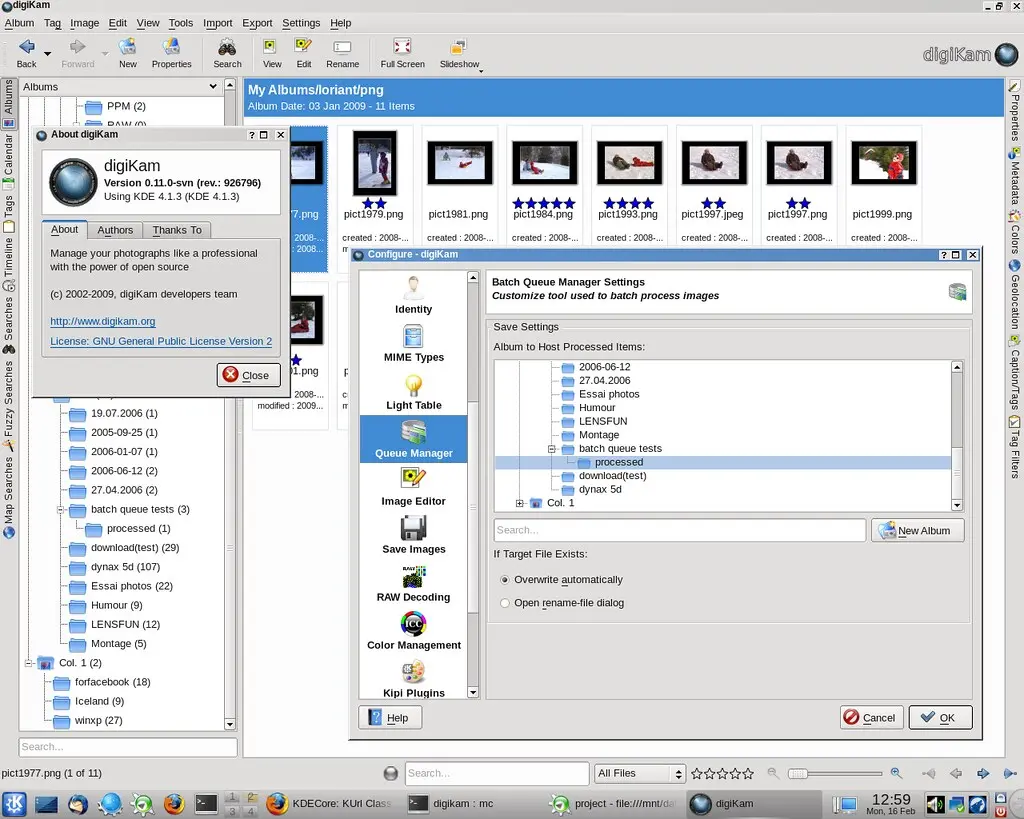Open the Metadata right sidebar tab
This screenshot has height=819, width=1024.
(1014, 176)
